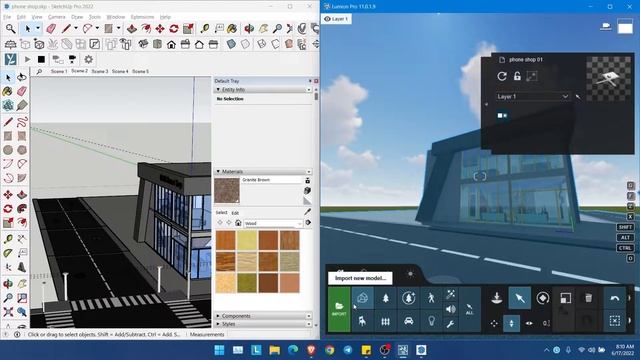The height and width of the screenshot is (360, 640).
Task: Select People and animals category in Lumion
Action: [x=431, y=298]
